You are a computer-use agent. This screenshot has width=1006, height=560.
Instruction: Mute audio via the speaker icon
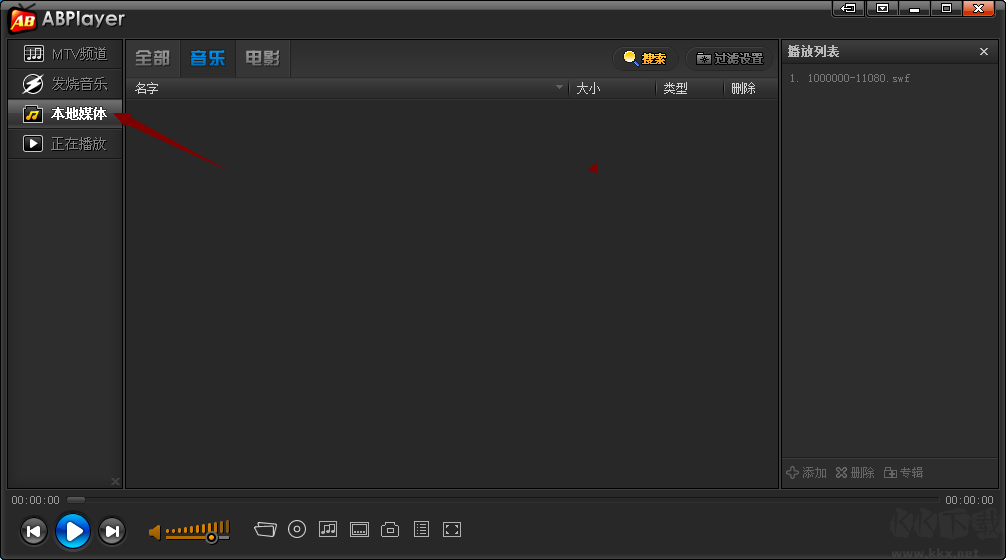pos(155,532)
